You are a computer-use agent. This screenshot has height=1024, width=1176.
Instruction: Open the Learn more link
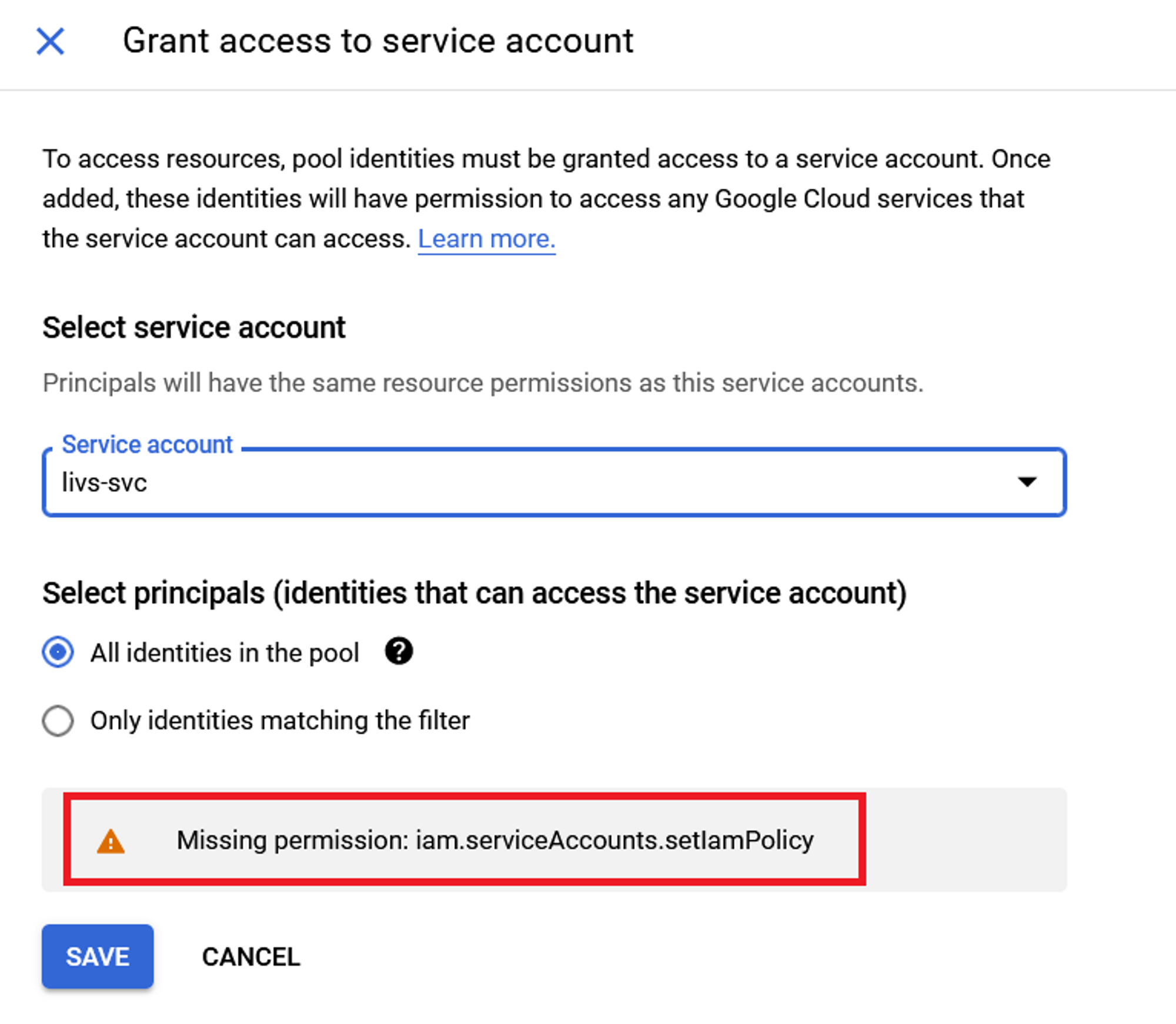[486, 239]
